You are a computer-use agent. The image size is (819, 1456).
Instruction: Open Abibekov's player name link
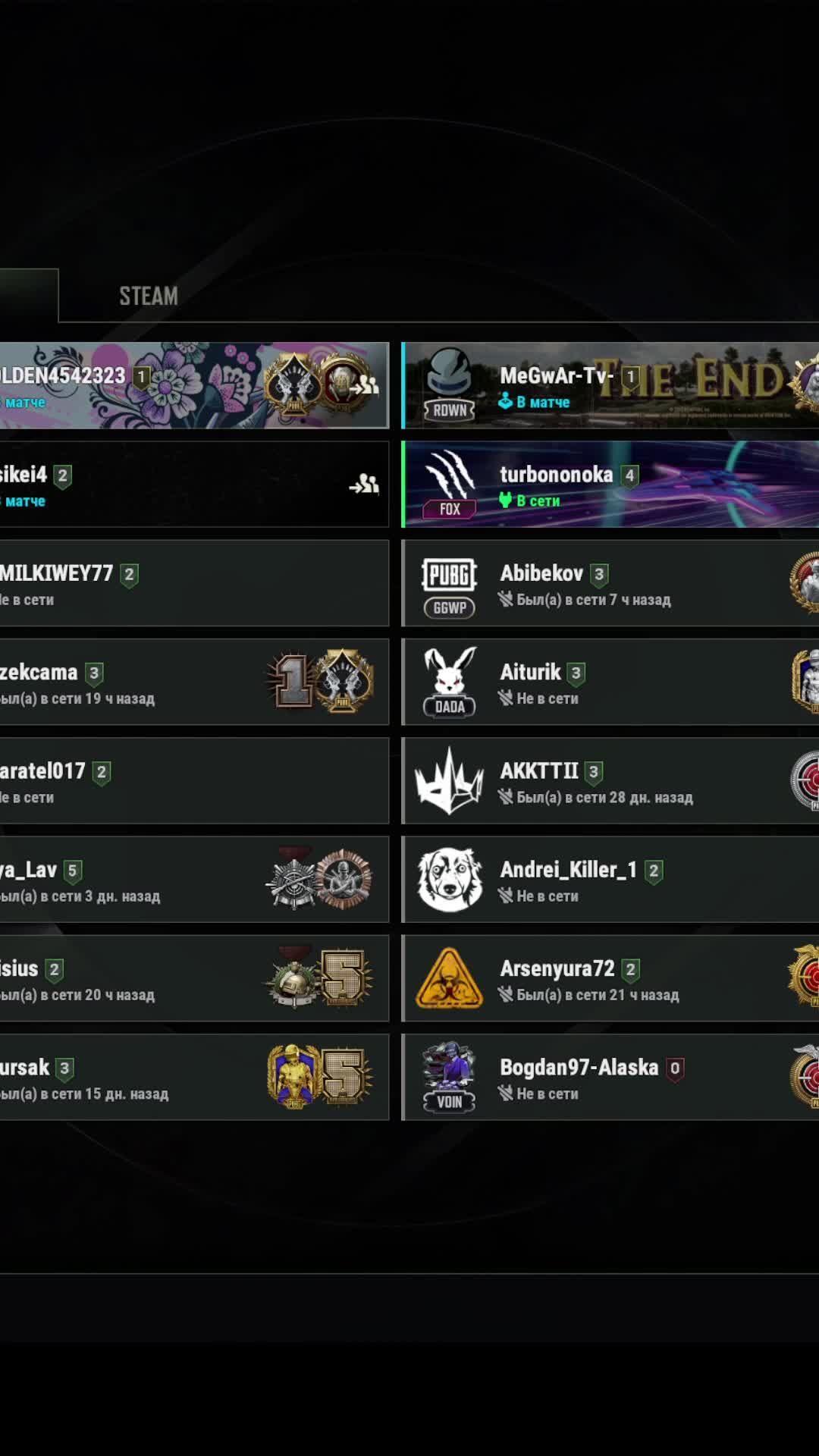point(541,573)
